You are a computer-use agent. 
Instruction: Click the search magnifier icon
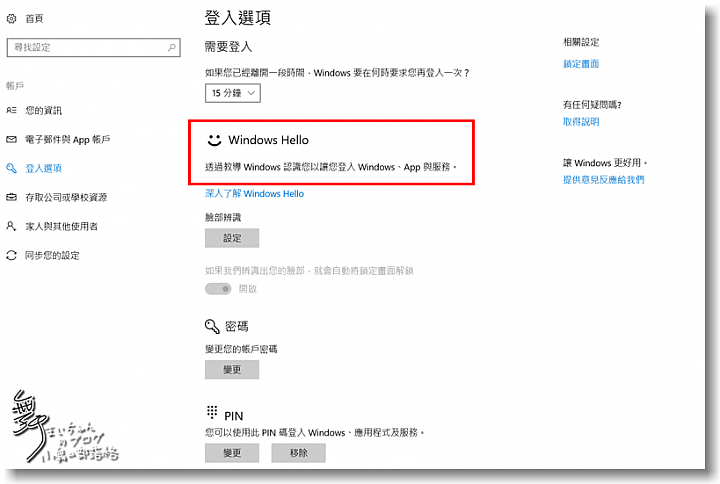[172, 47]
